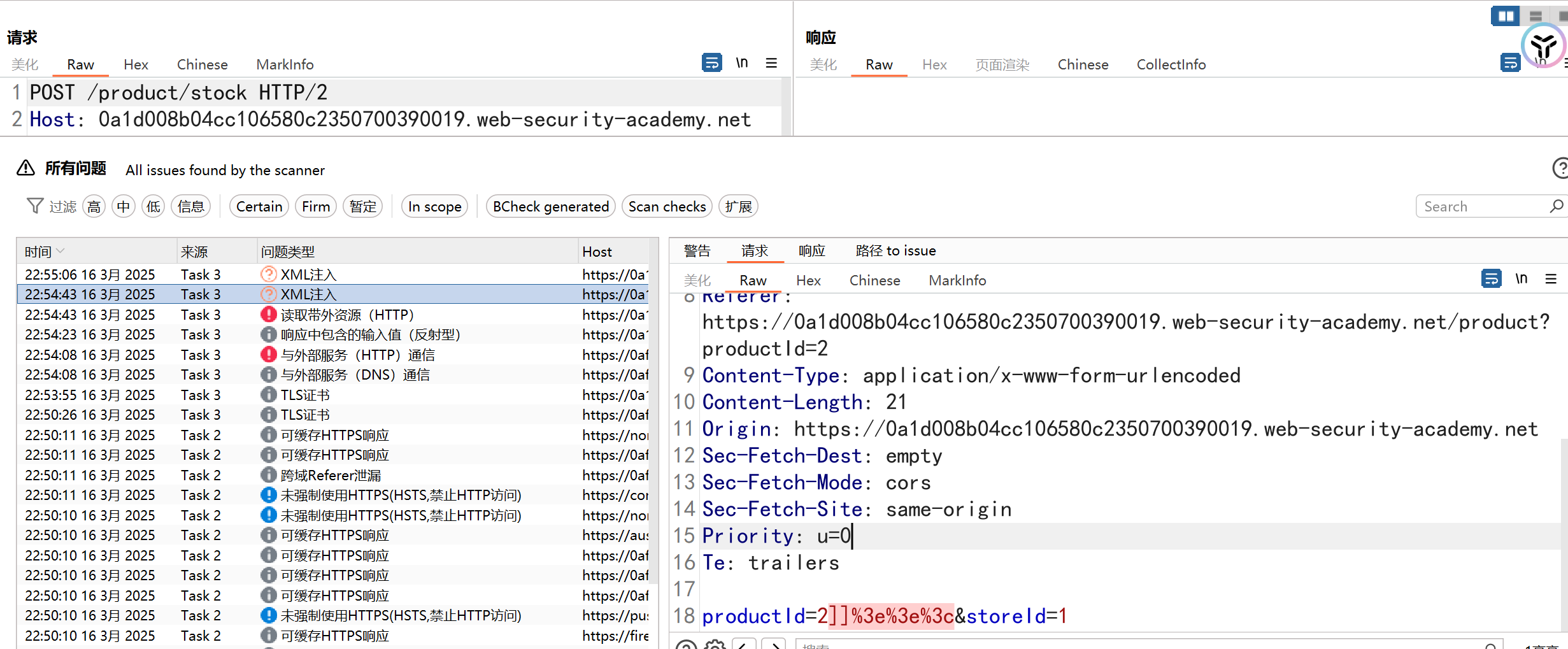This screenshot has width=1568, height=649.
Task: Sort issues by the 时间 column header arrow
Action: click(x=61, y=252)
